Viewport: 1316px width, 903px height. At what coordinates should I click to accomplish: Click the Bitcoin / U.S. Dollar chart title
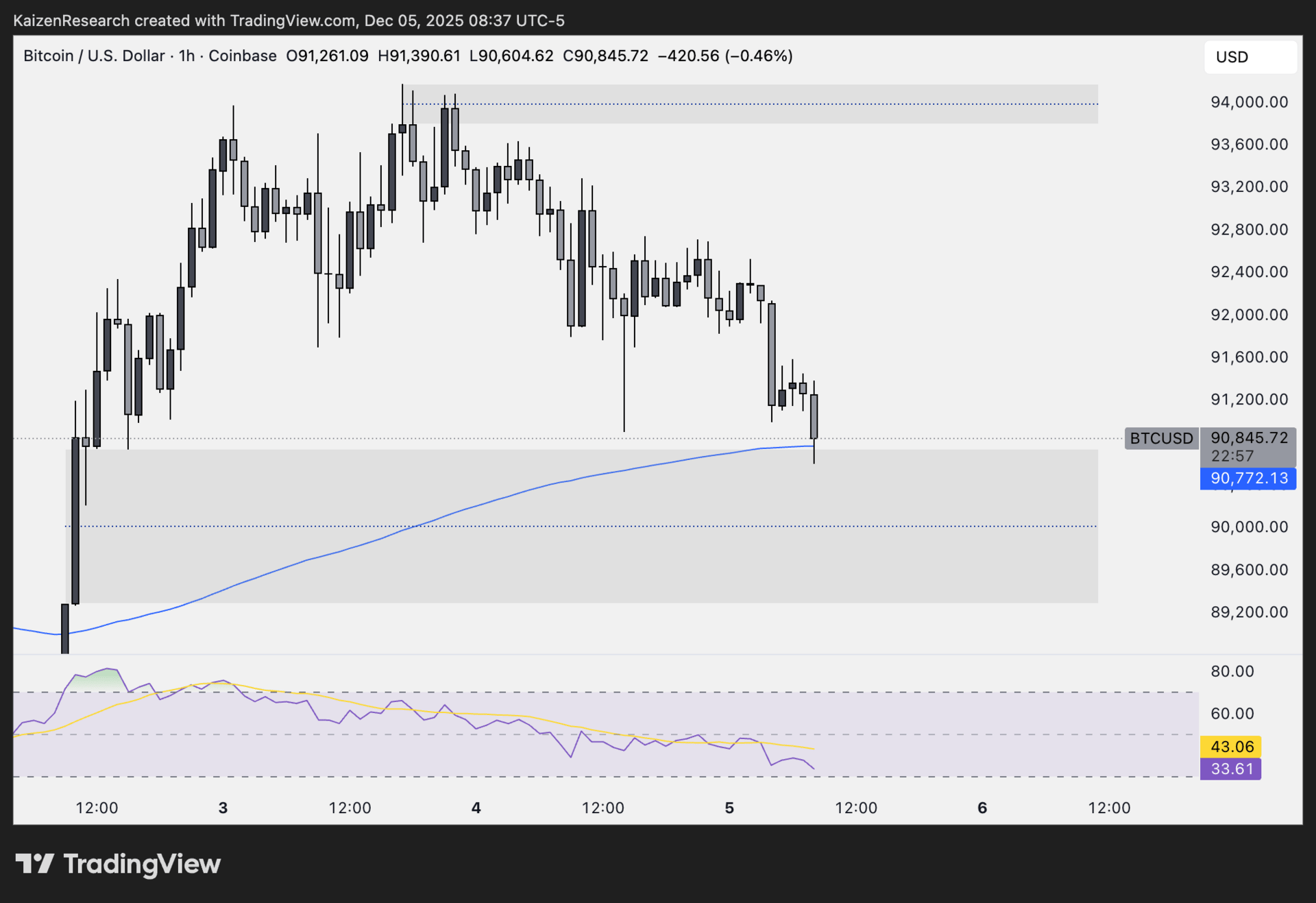(94, 56)
